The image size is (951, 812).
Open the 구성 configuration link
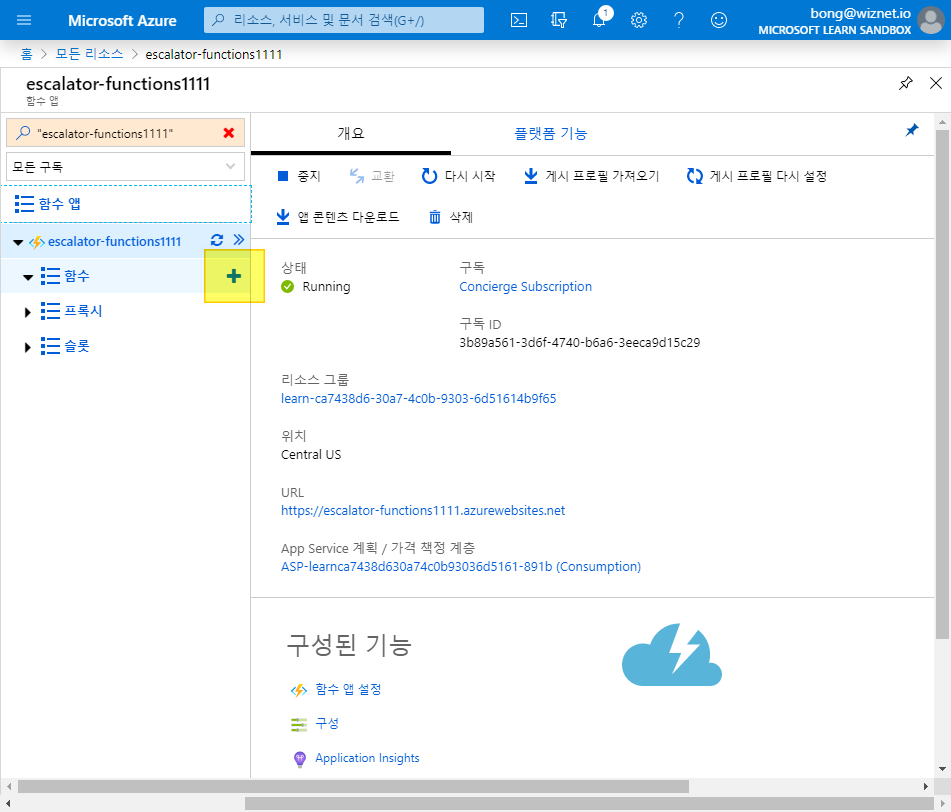pyautogui.click(x=327, y=723)
